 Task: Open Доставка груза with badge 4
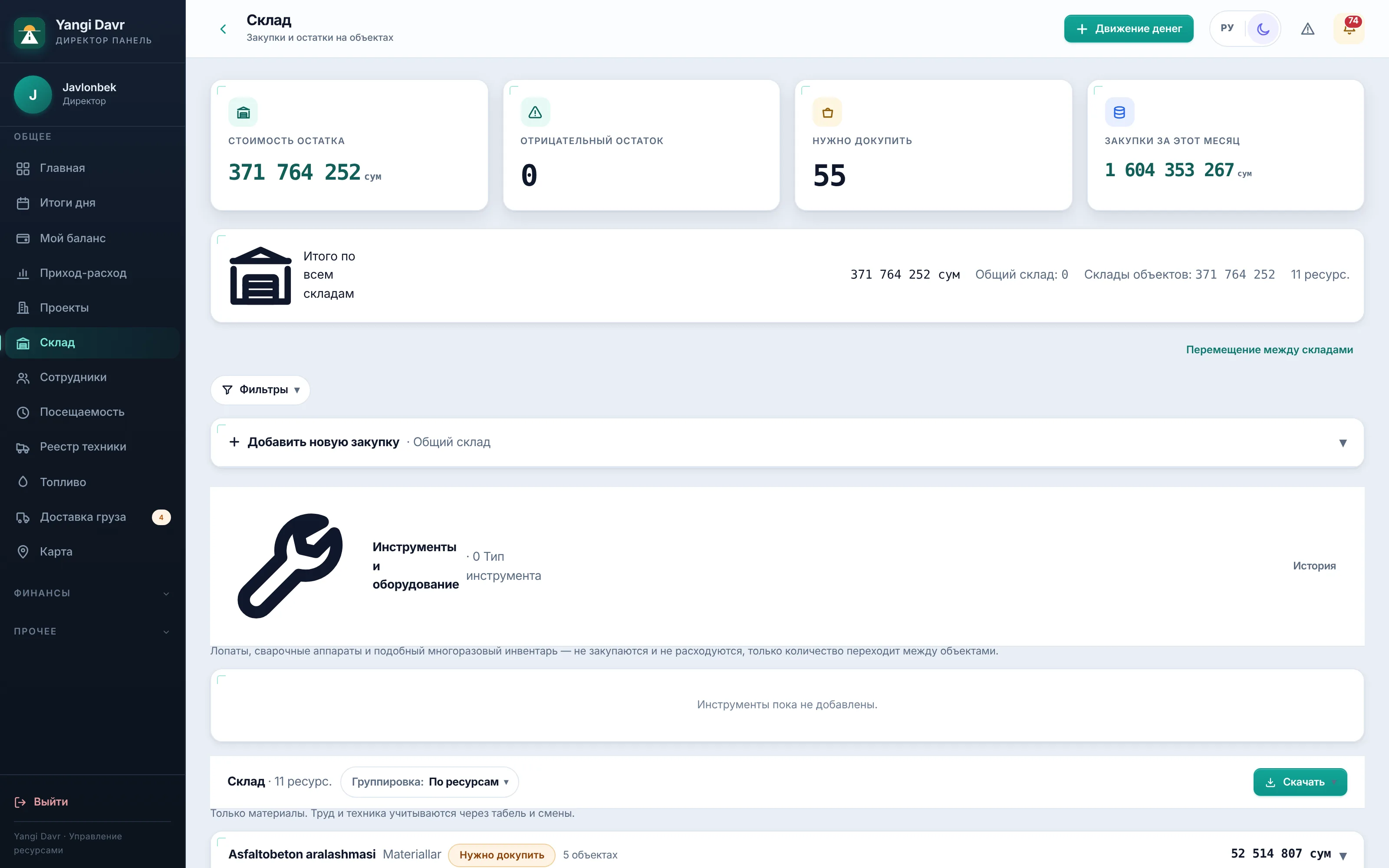(92, 517)
